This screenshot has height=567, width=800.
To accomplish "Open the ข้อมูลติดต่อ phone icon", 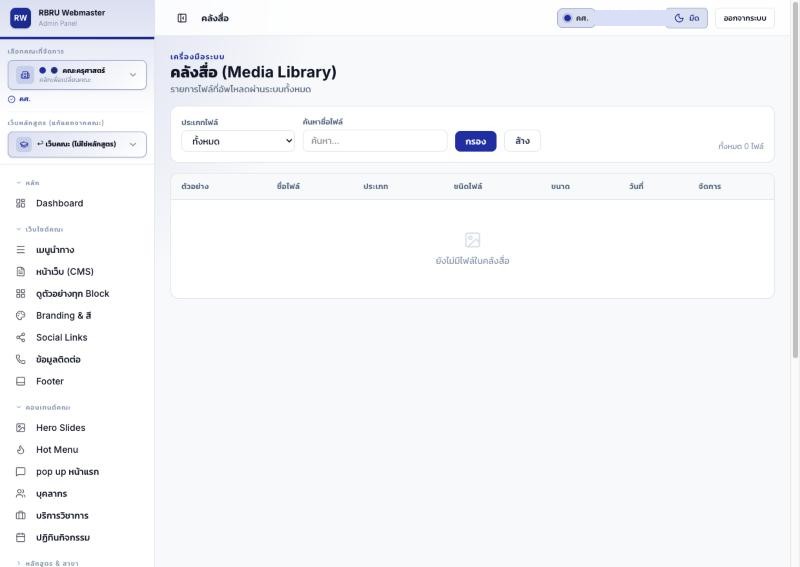I will point(20,359).
